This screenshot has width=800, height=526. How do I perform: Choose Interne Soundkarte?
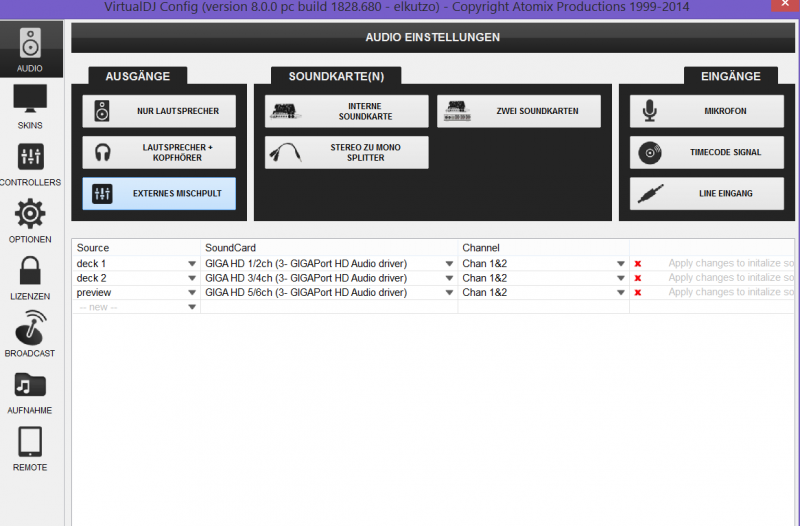(x=346, y=111)
